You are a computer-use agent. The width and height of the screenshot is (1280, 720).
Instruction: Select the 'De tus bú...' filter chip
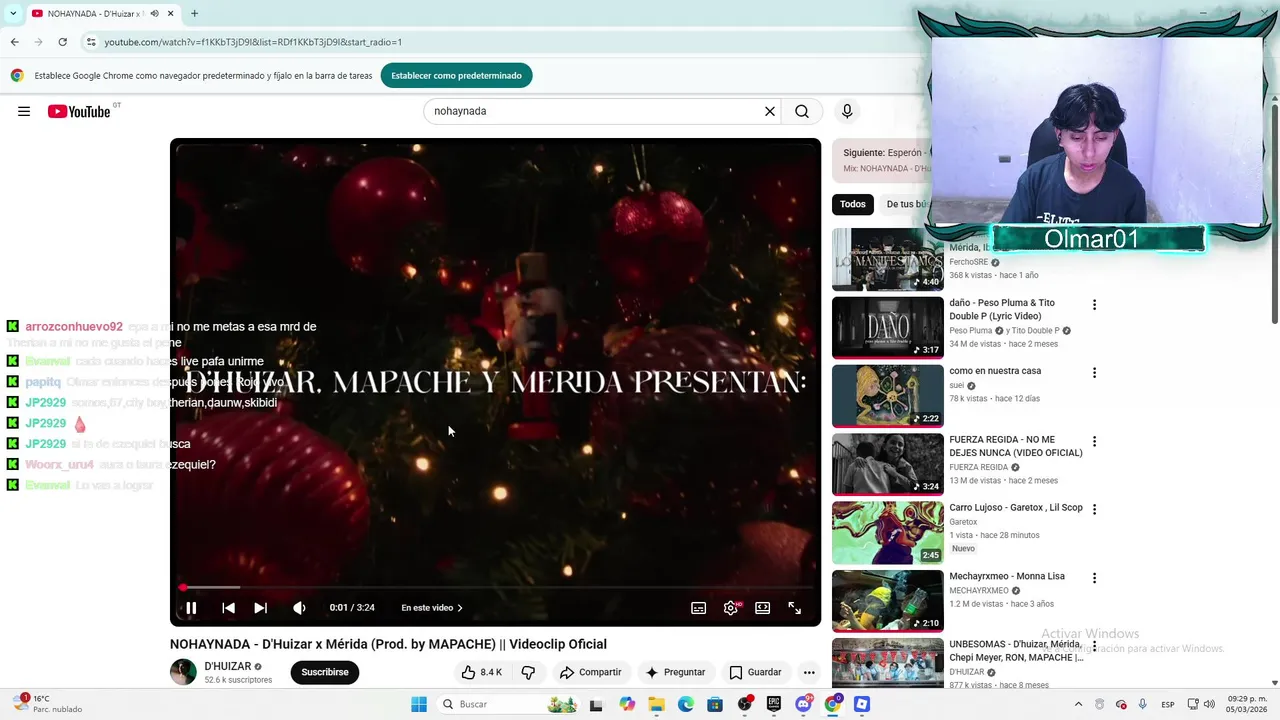[906, 204]
